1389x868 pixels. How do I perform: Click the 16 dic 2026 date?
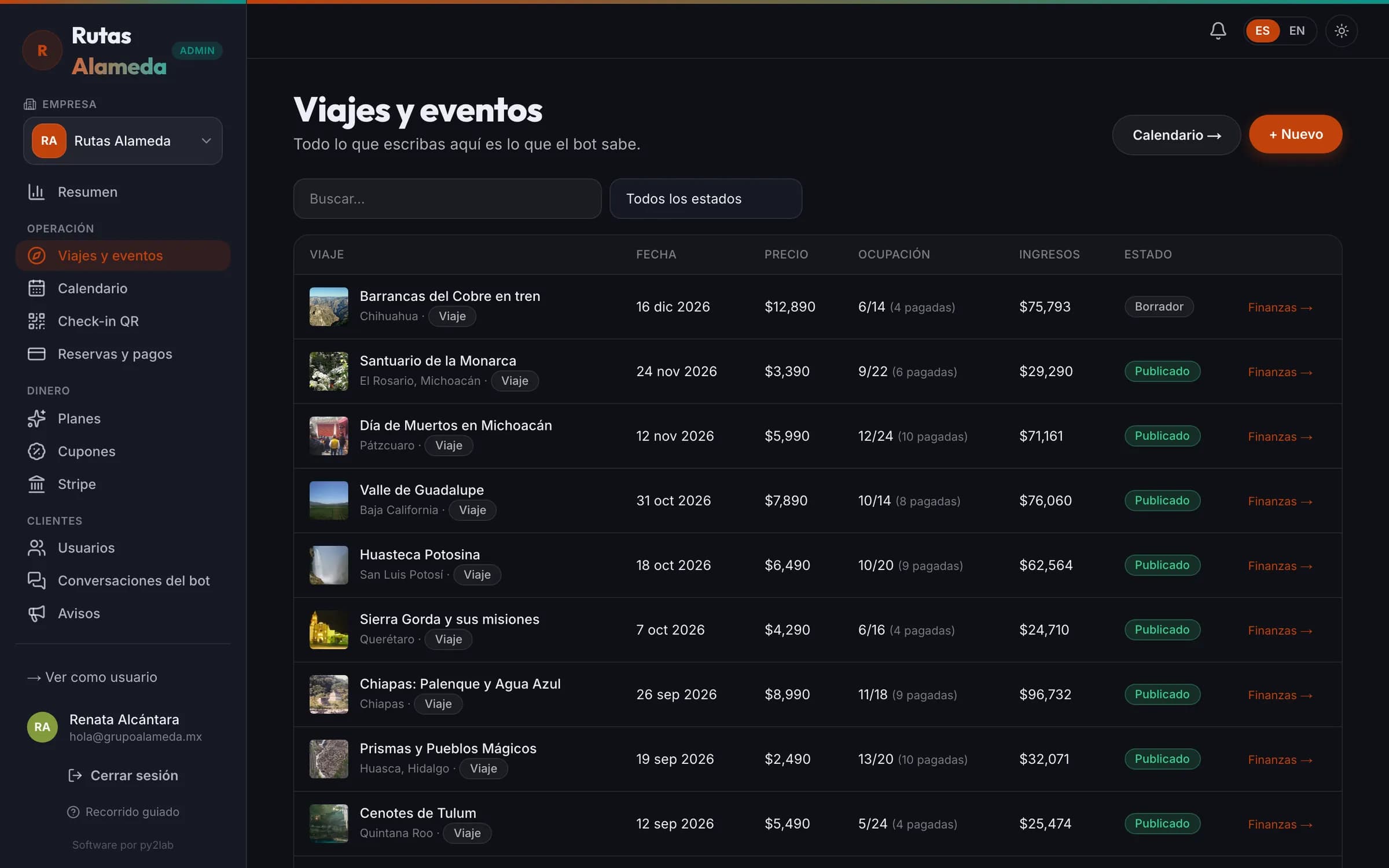pos(673,307)
